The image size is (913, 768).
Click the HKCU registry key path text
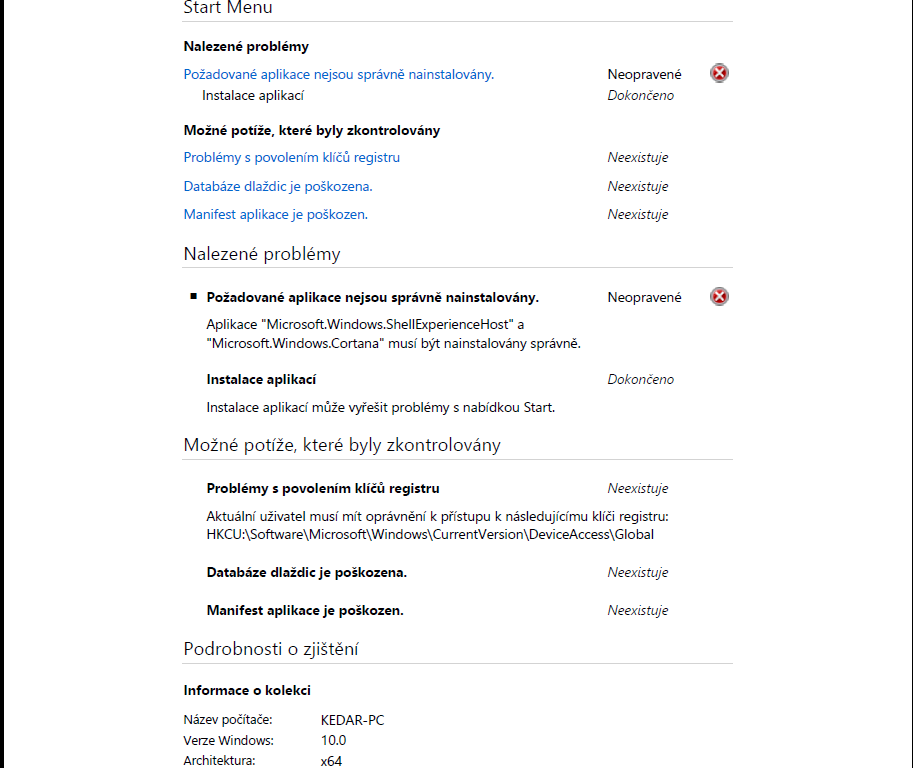click(430, 534)
